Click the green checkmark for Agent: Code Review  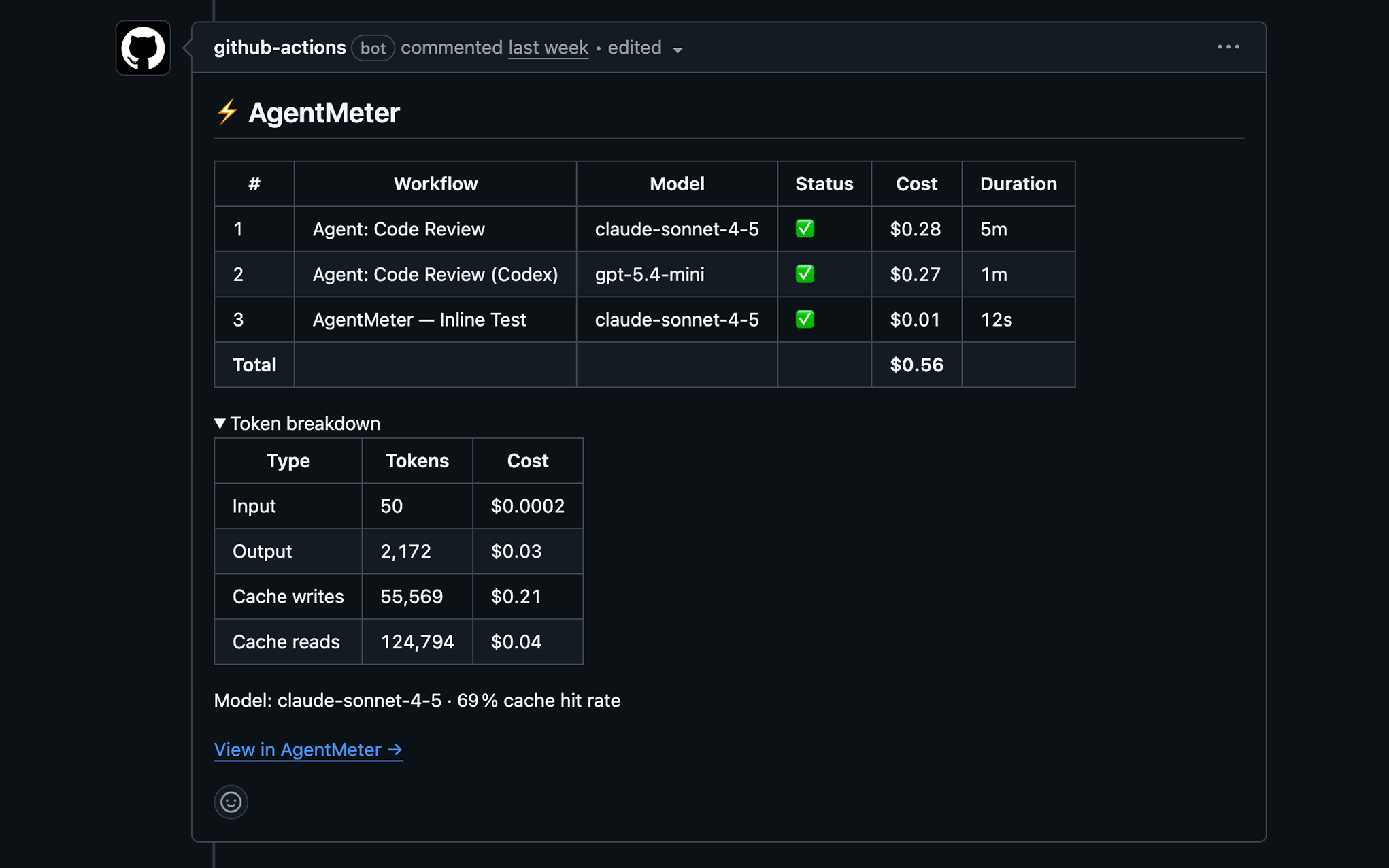click(805, 229)
